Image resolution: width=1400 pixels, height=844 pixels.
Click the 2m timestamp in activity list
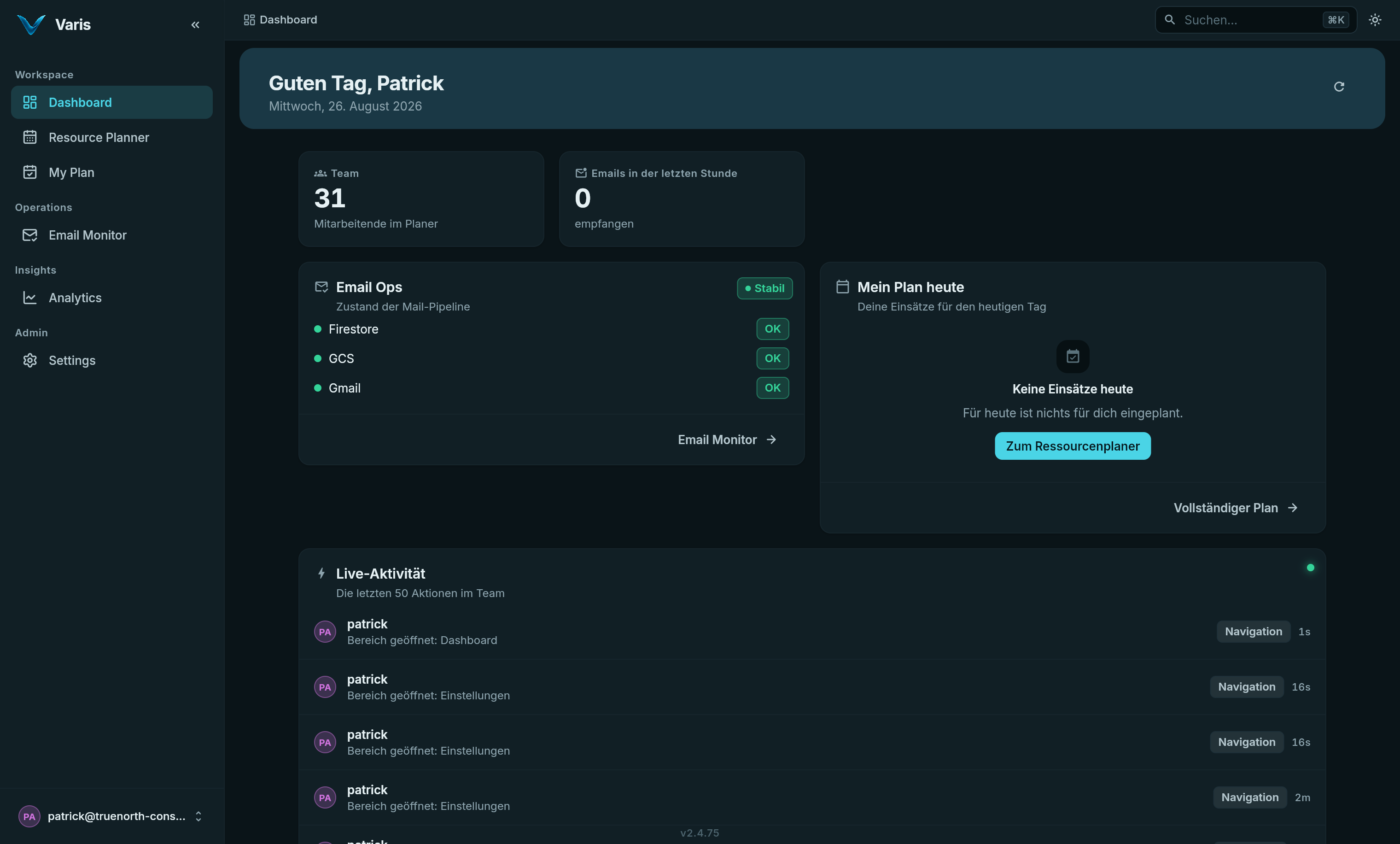pyautogui.click(x=1303, y=797)
